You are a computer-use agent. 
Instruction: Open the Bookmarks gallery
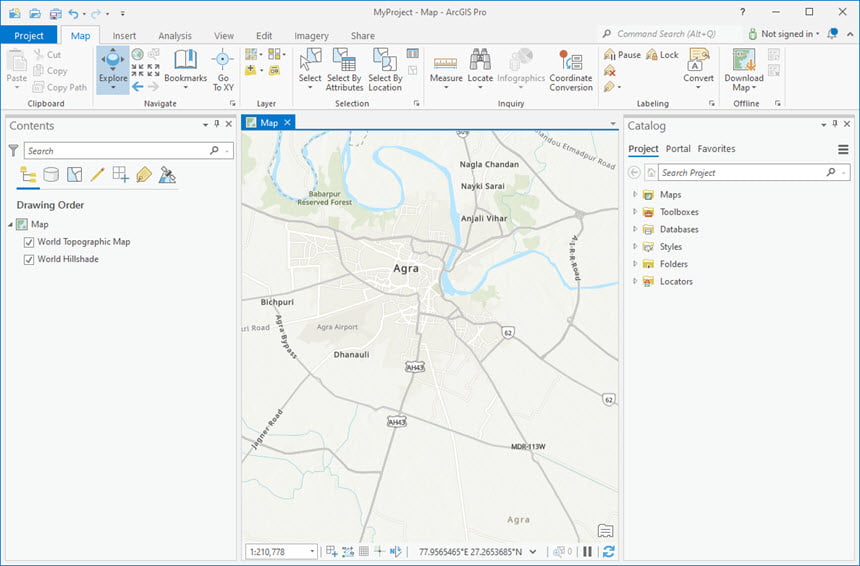(185, 69)
